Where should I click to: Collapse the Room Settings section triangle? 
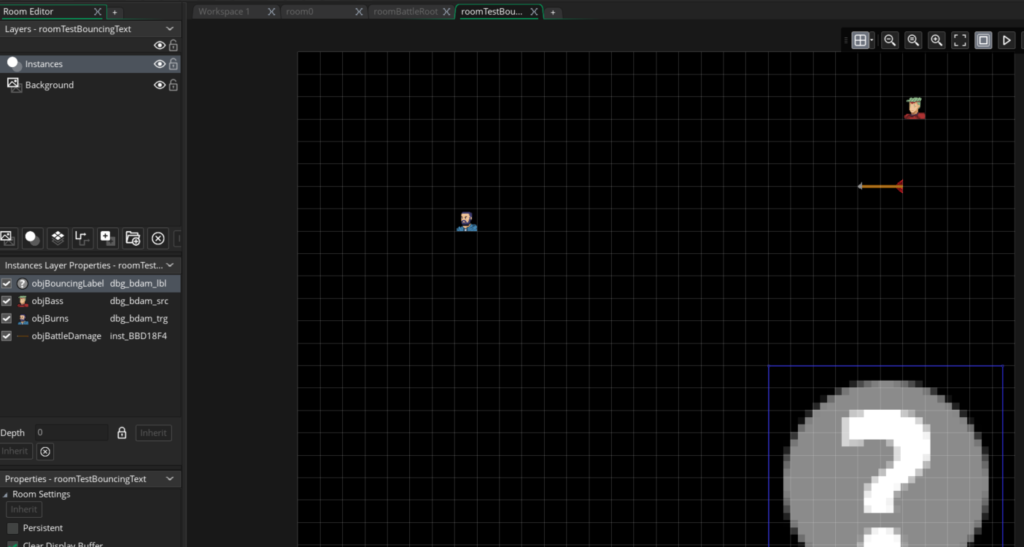click(5, 495)
